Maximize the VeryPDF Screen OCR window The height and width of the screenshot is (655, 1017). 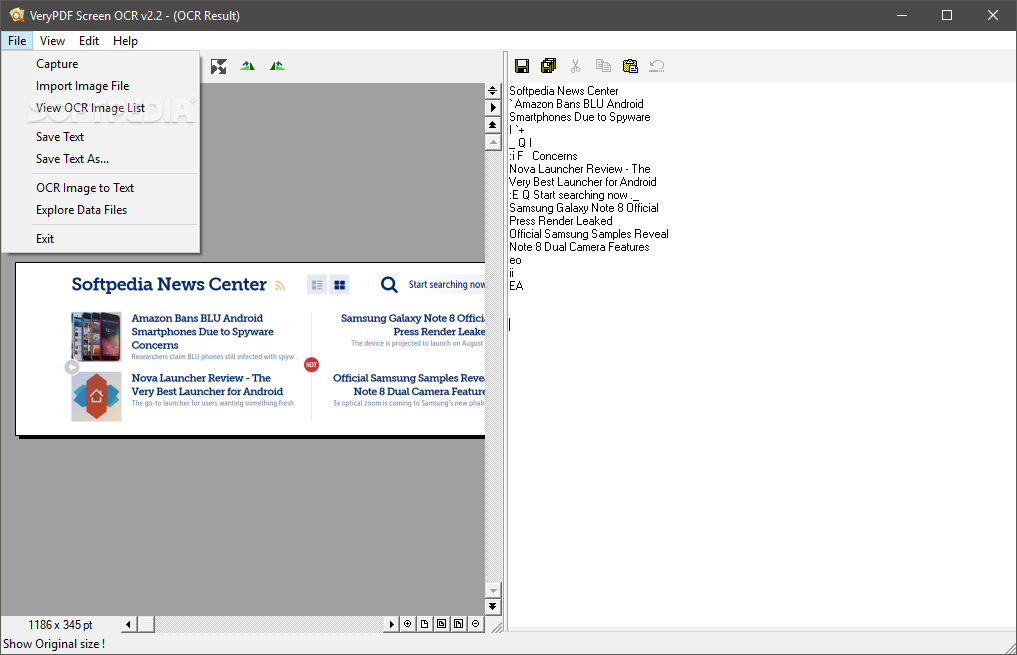(x=947, y=15)
